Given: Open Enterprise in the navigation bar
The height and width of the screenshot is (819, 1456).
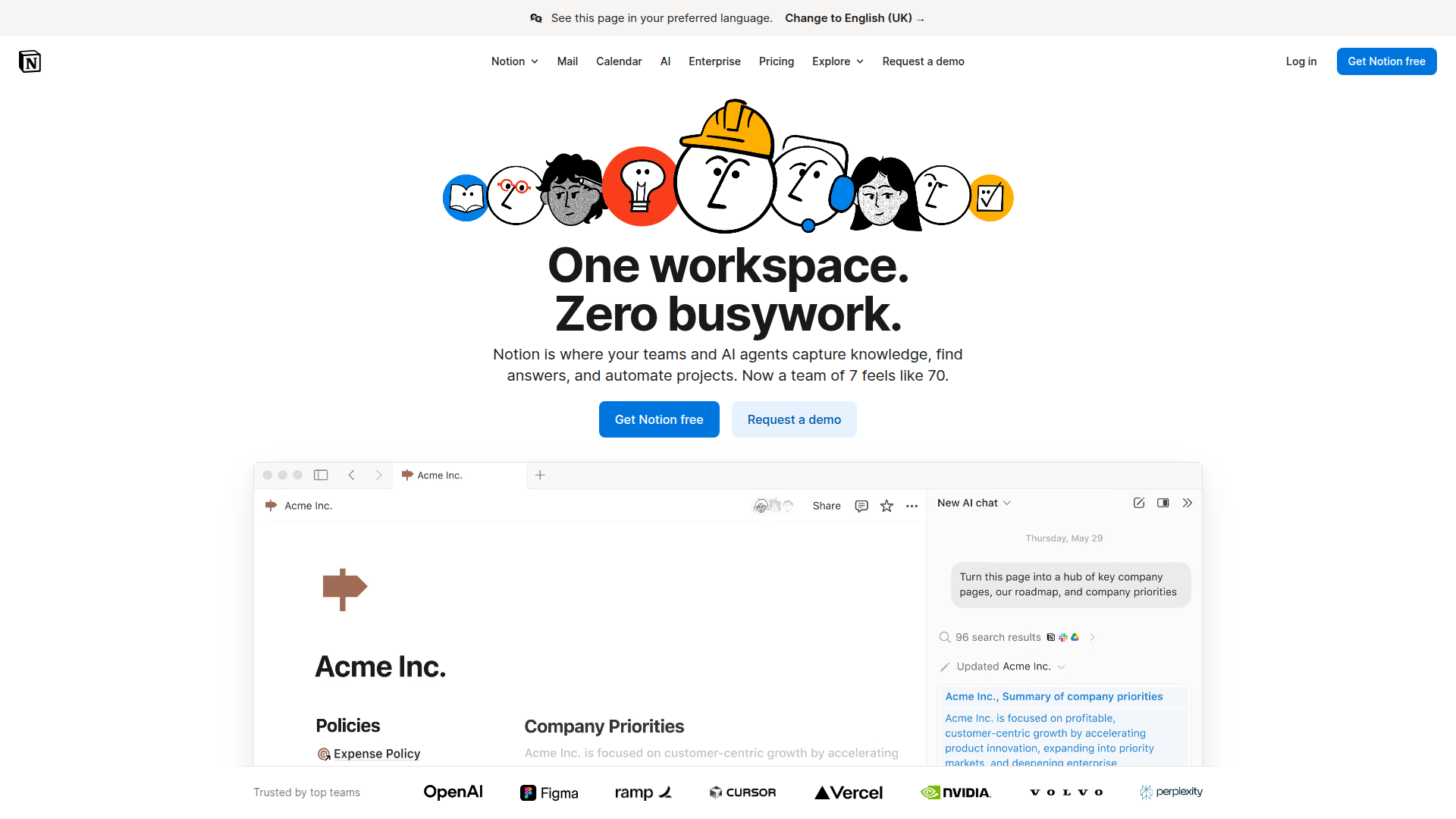Looking at the screenshot, I should point(714,61).
